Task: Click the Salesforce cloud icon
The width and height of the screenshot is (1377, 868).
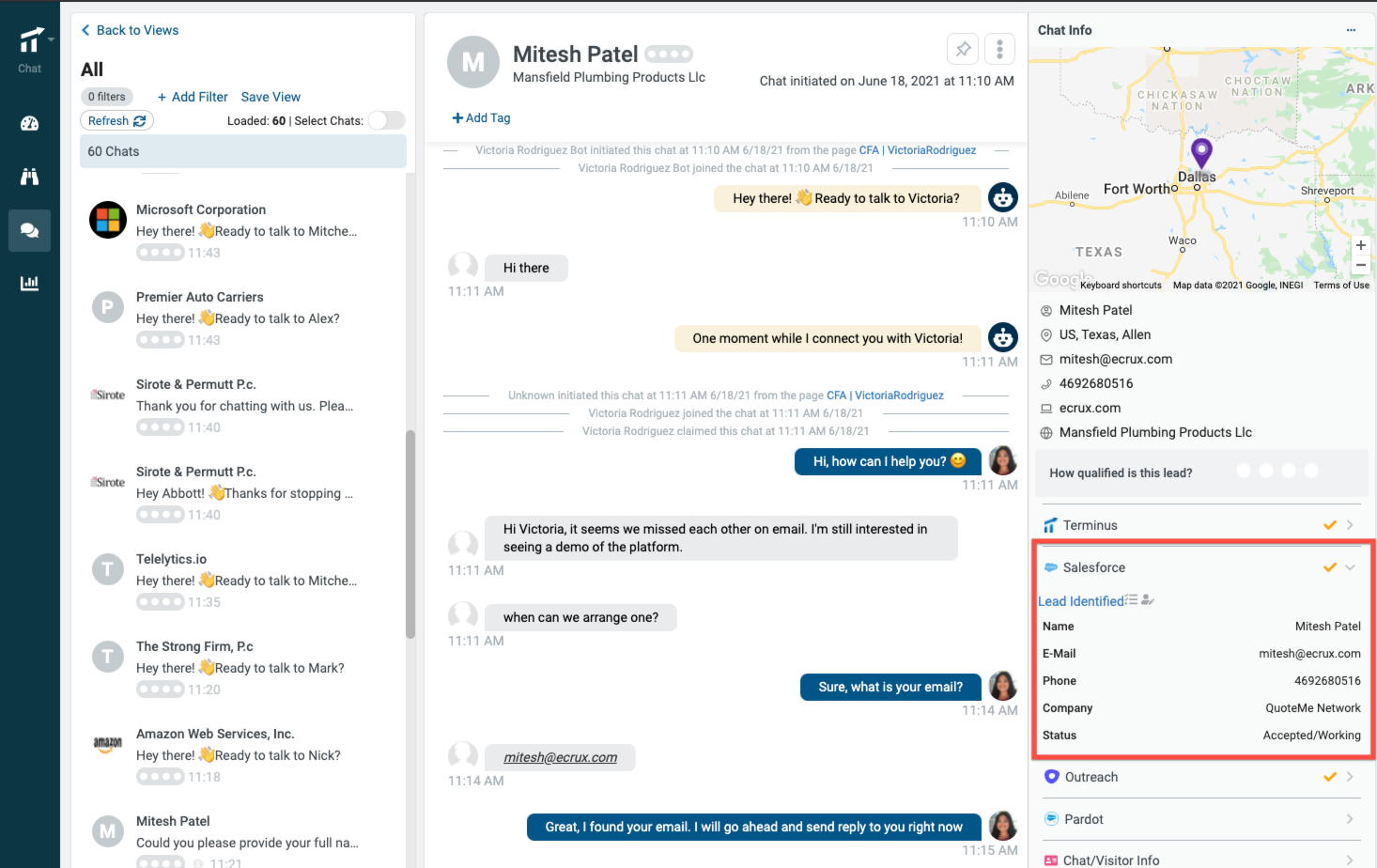Action: [1051, 567]
